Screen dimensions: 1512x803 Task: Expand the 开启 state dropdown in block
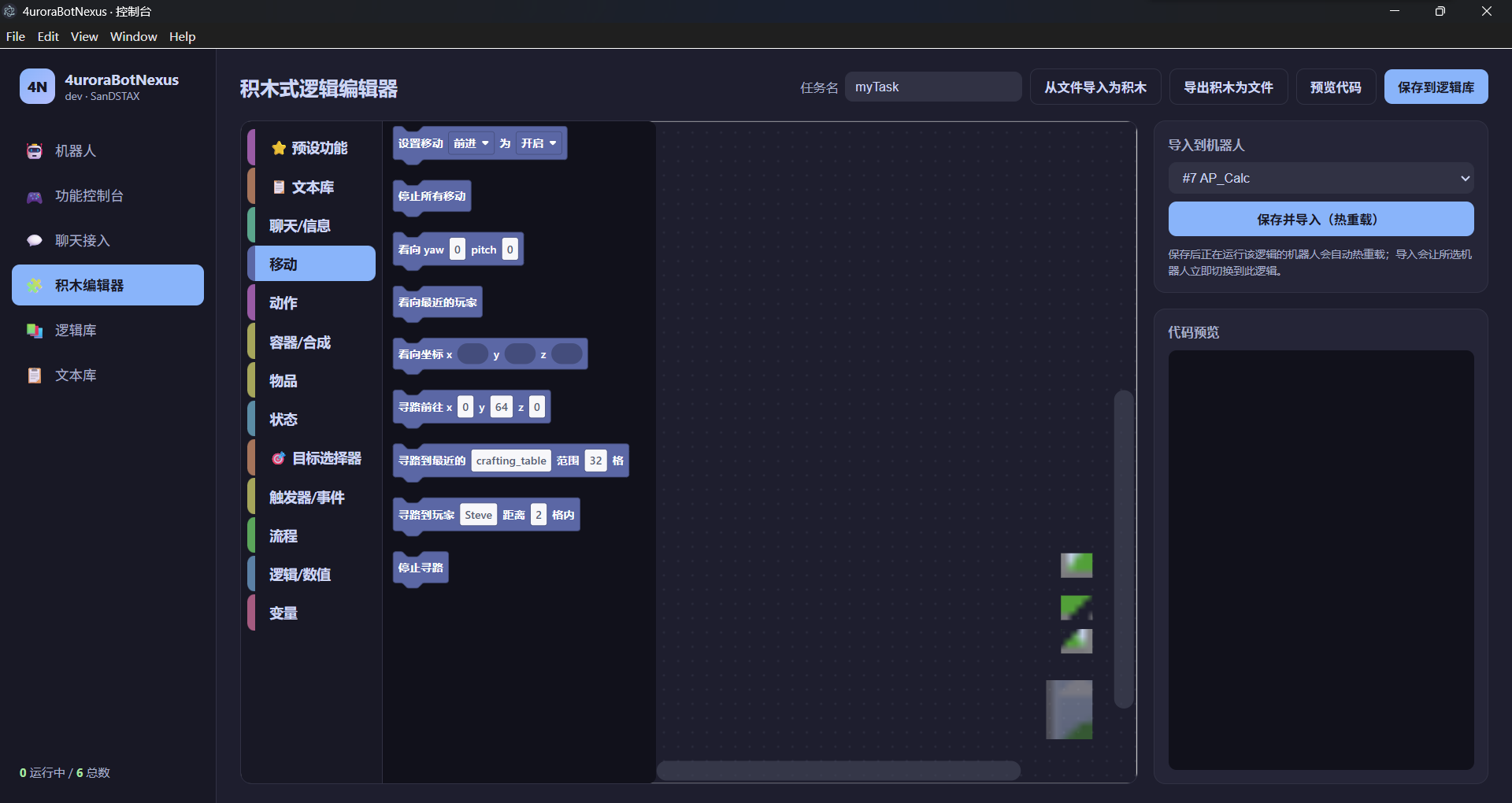(539, 143)
